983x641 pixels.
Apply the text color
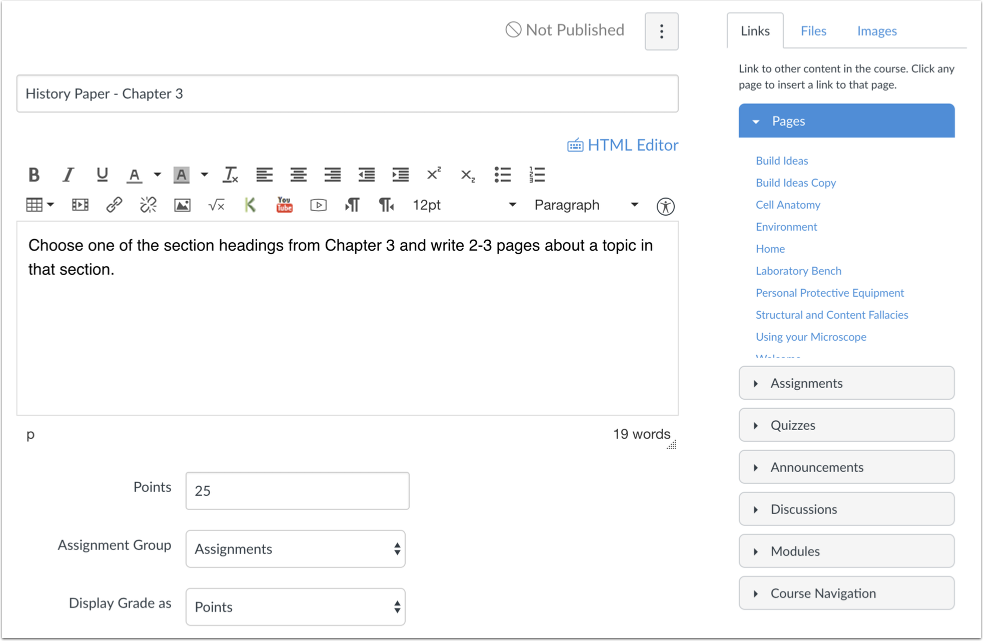pos(134,175)
